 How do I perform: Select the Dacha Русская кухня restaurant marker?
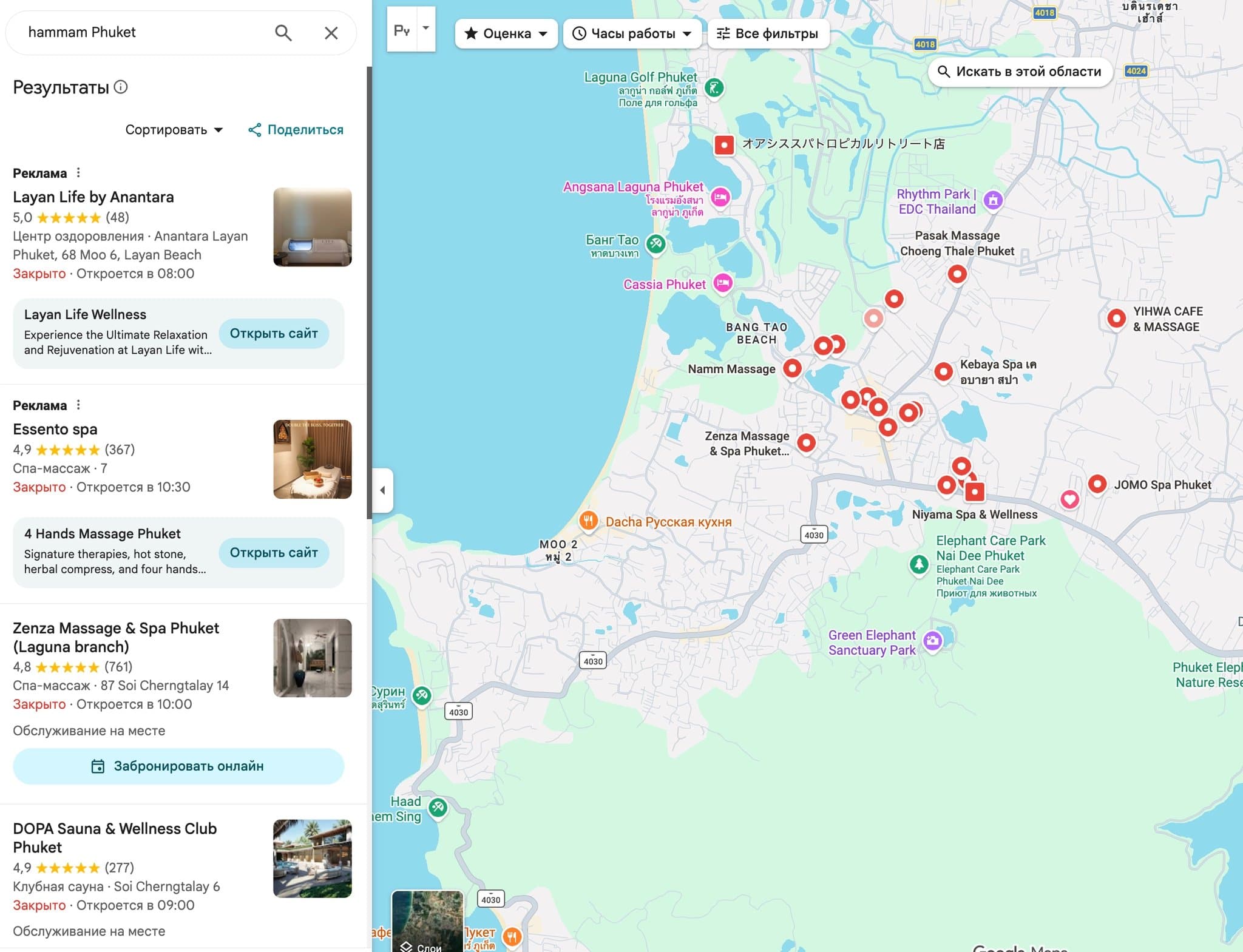(588, 520)
